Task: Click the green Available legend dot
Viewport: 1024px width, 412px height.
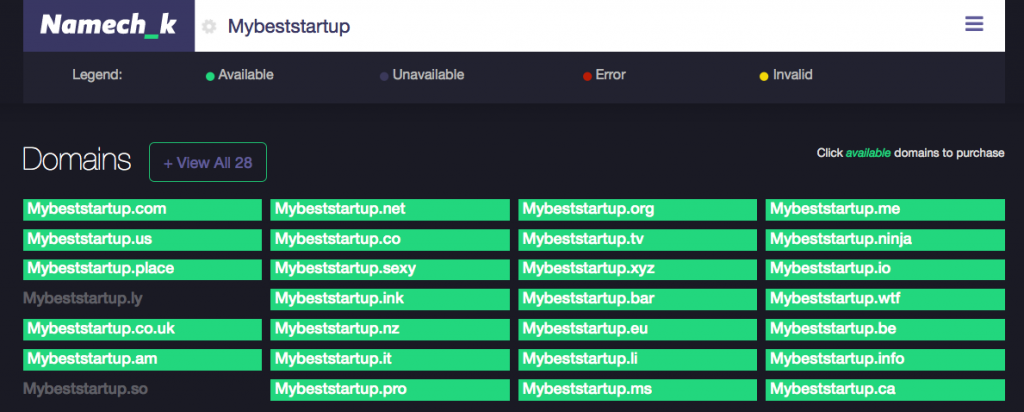Action: [210, 76]
